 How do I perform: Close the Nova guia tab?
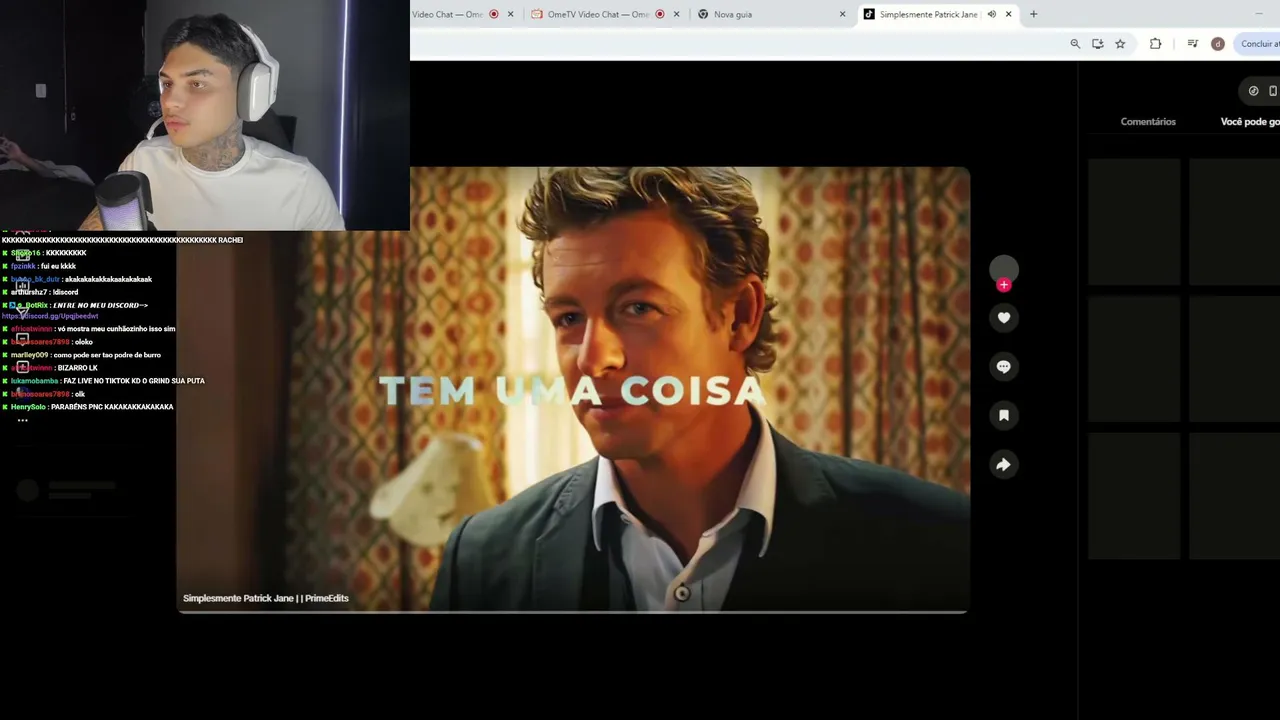point(842,14)
